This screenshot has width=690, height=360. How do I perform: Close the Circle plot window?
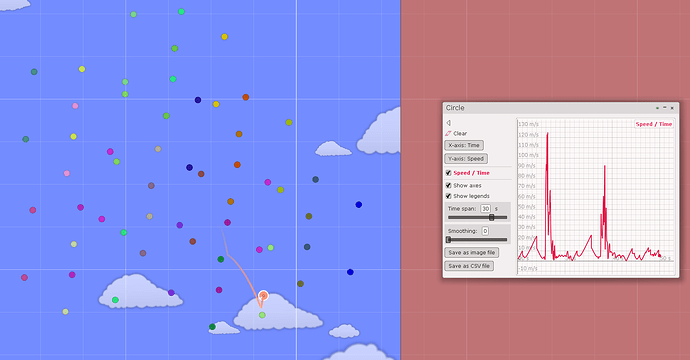672,108
